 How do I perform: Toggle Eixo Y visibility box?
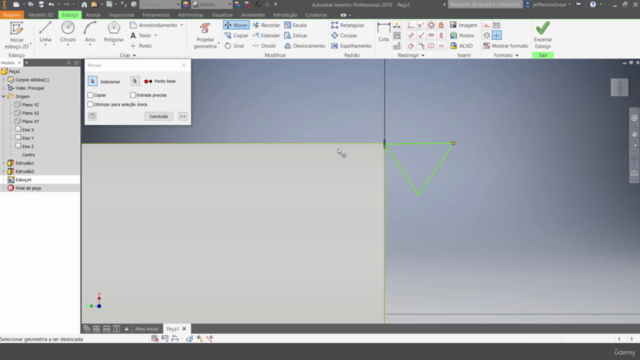18,138
